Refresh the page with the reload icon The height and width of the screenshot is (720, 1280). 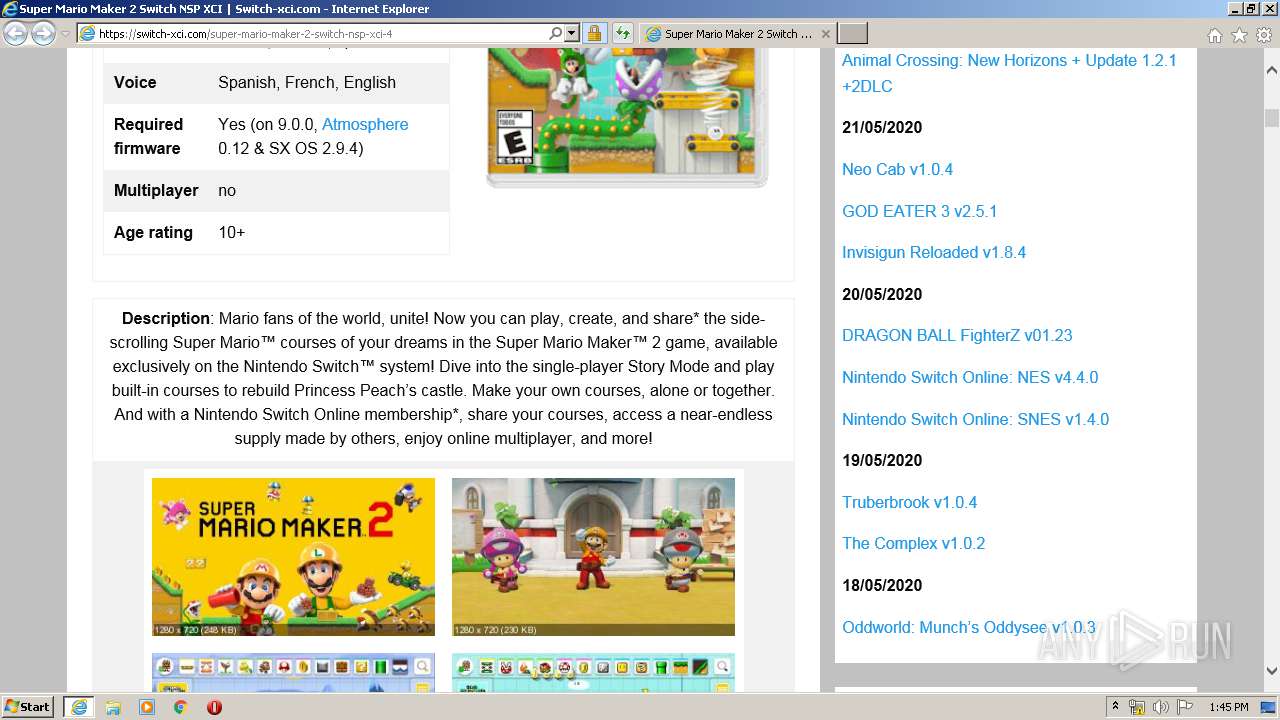622,33
